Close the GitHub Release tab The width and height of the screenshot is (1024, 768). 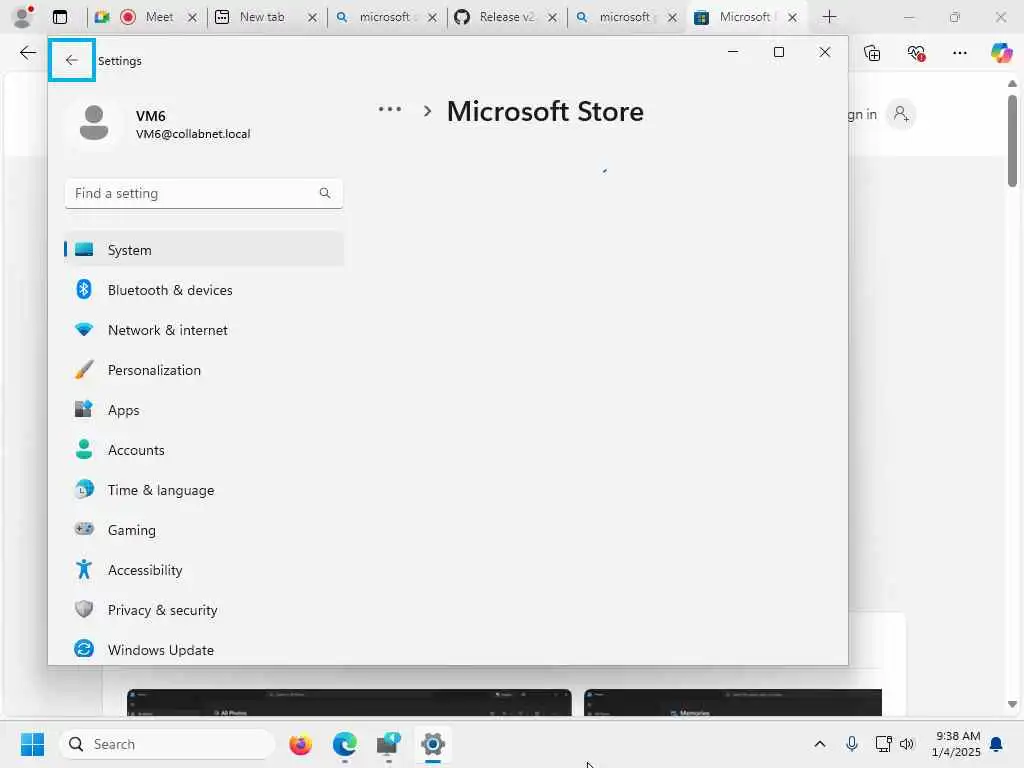[552, 18]
